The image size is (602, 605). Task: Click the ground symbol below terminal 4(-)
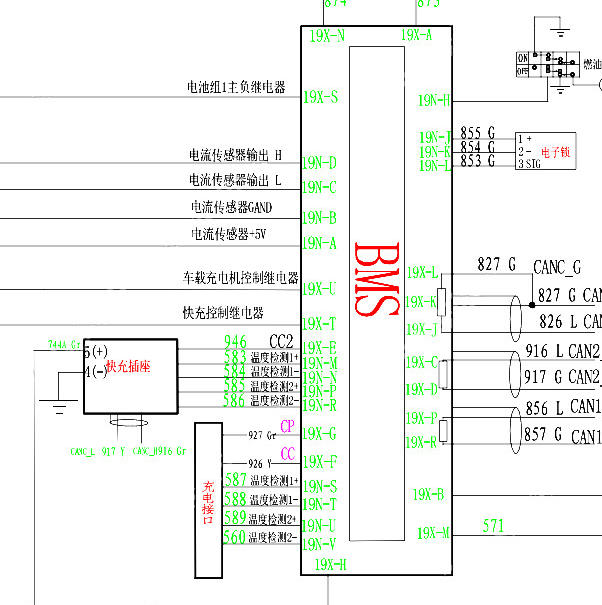pyautogui.click(x=59, y=407)
